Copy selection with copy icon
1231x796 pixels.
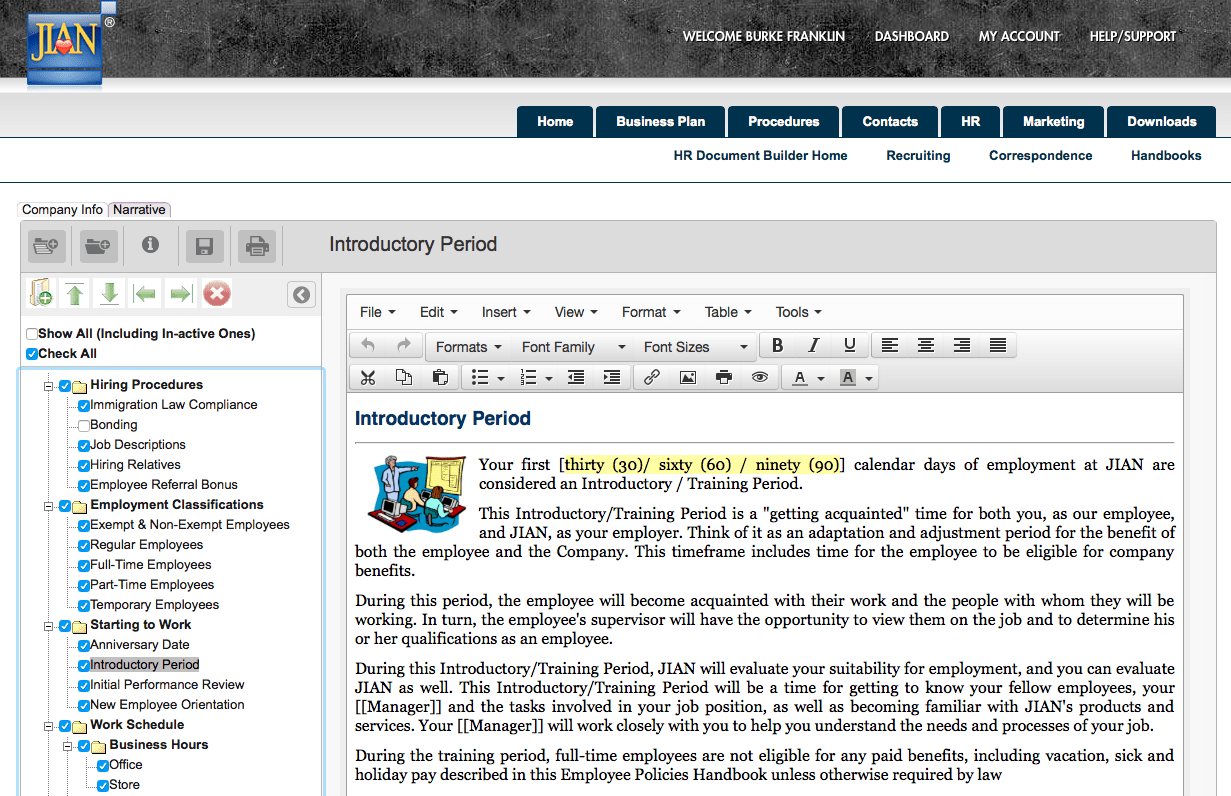click(x=404, y=378)
